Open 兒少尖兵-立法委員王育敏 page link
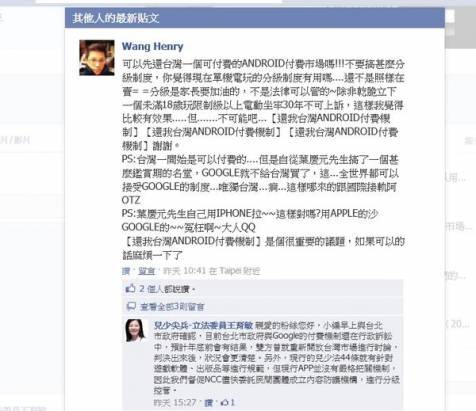476x411 pixels. coord(203,325)
